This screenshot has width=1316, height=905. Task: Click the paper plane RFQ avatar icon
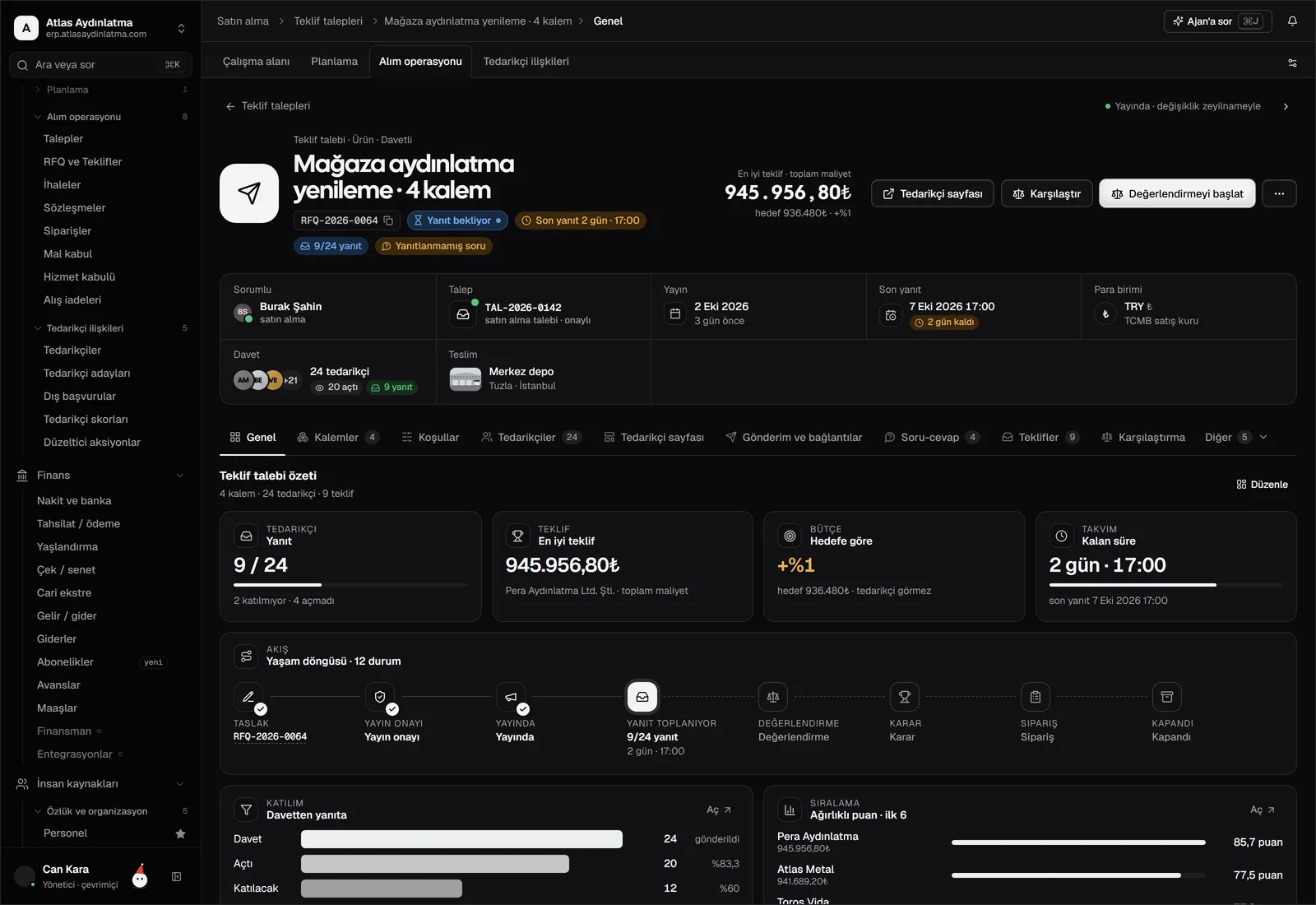click(x=249, y=193)
